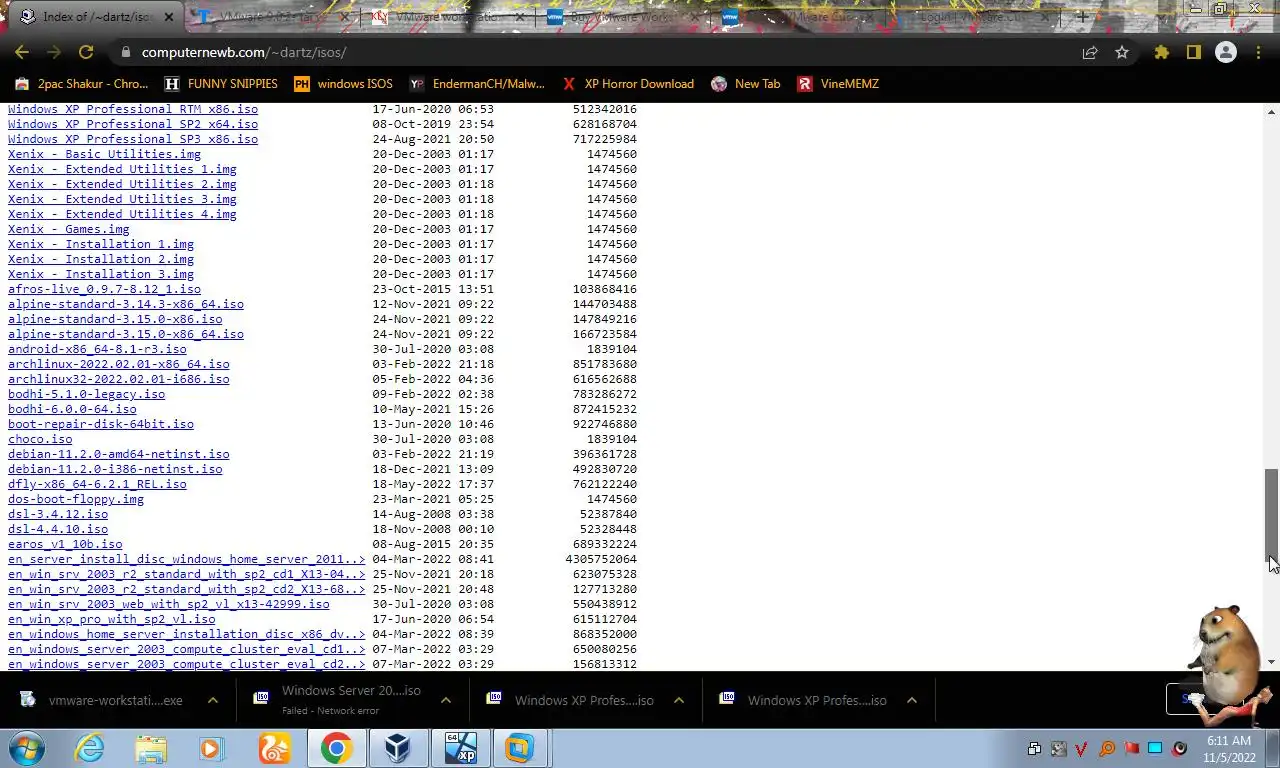Open the VineMEMZ bookmark

click(837, 84)
